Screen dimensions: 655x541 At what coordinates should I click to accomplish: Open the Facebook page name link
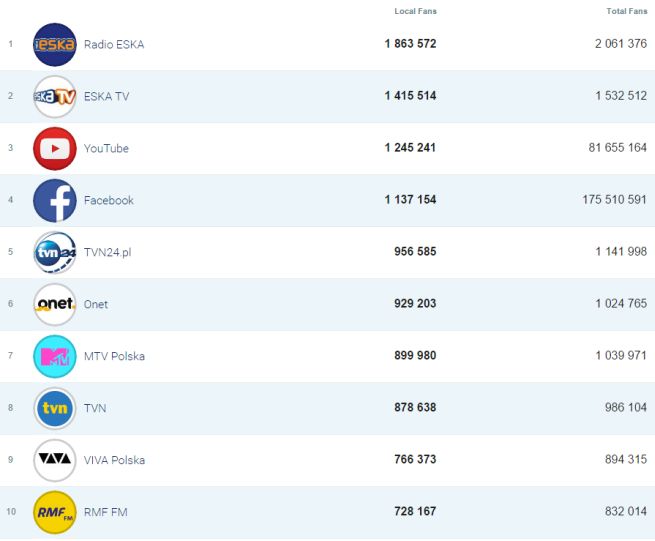point(109,201)
